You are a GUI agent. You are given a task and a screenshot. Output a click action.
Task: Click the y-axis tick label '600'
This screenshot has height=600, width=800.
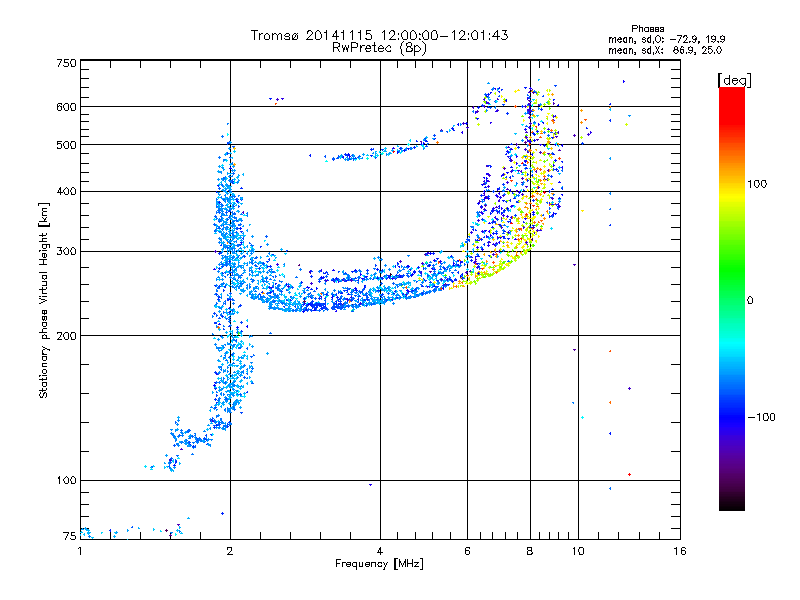click(x=66, y=107)
